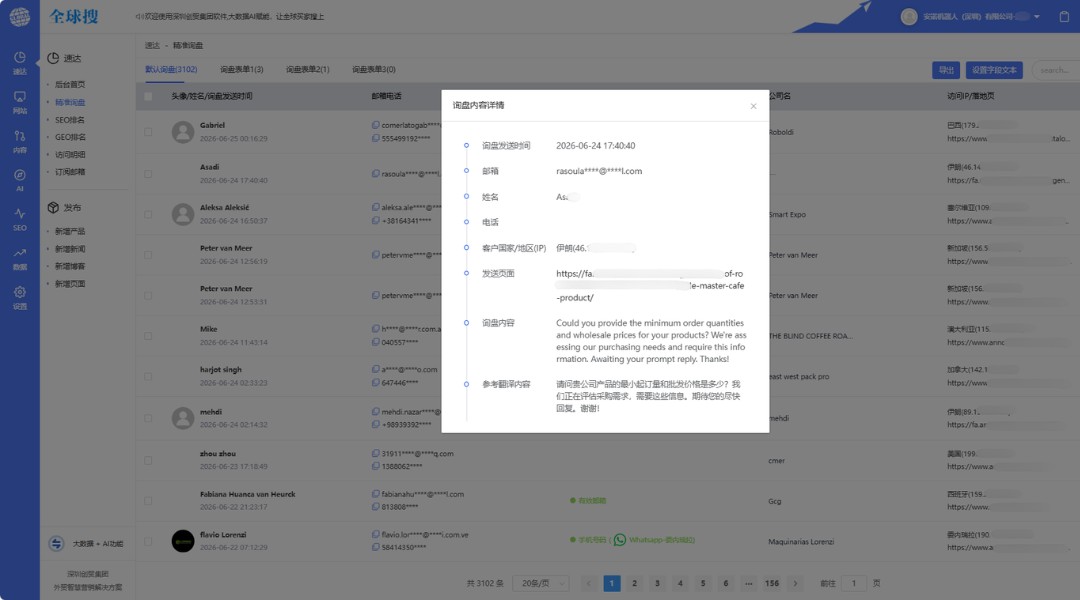This screenshot has height=600, width=1080.
Task: Tick the checkbox for the mehdi row
Action: [x=148, y=418]
